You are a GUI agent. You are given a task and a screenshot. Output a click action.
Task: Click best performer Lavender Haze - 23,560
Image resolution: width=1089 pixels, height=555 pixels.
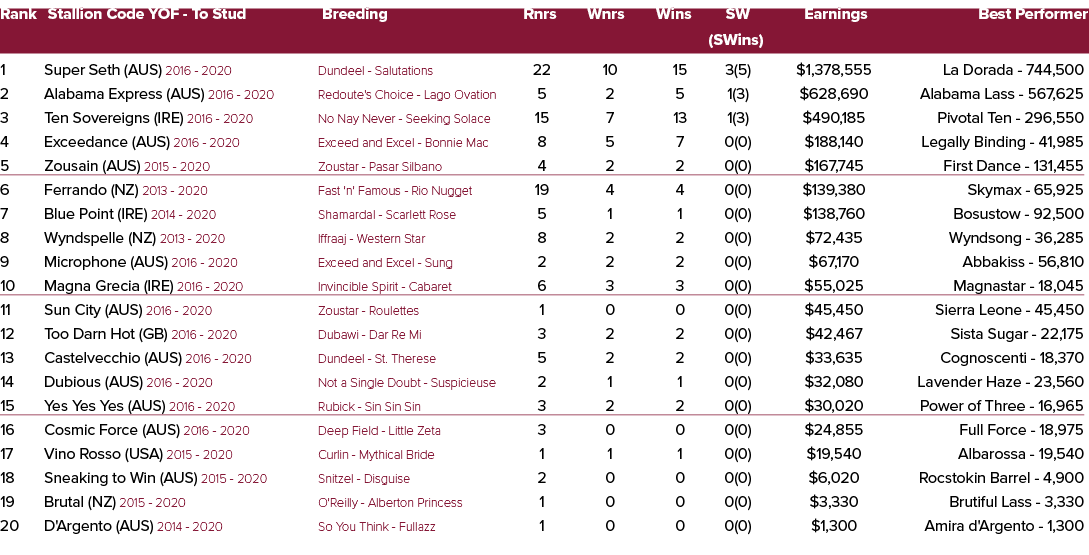click(x=1000, y=382)
